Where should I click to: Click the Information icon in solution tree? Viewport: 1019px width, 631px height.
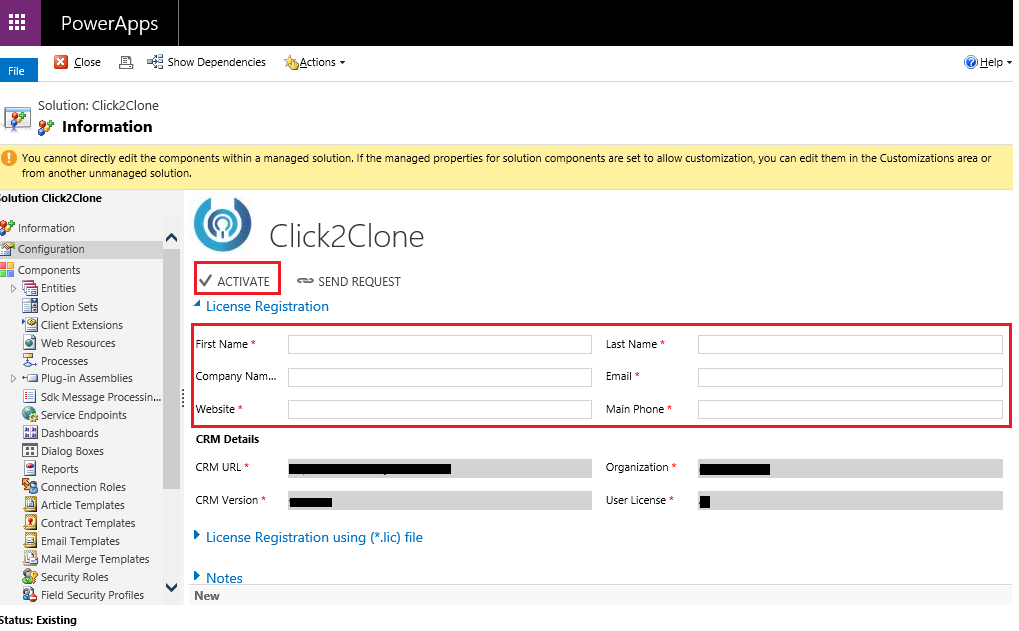click(x=8, y=227)
